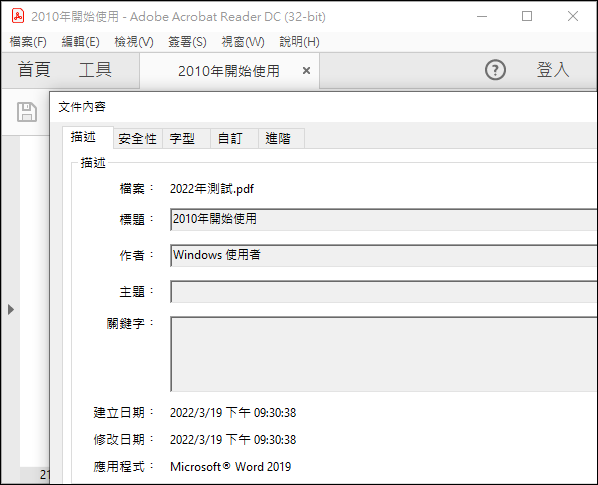Maximize the Acrobat Reader window
The width and height of the screenshot is (598, 485).
click(527, 16)
